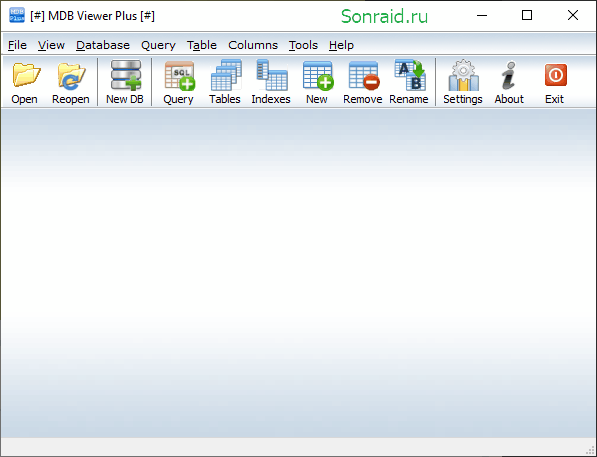Open the Settings gear icon

pyautogui.click(x=463, y=75)
